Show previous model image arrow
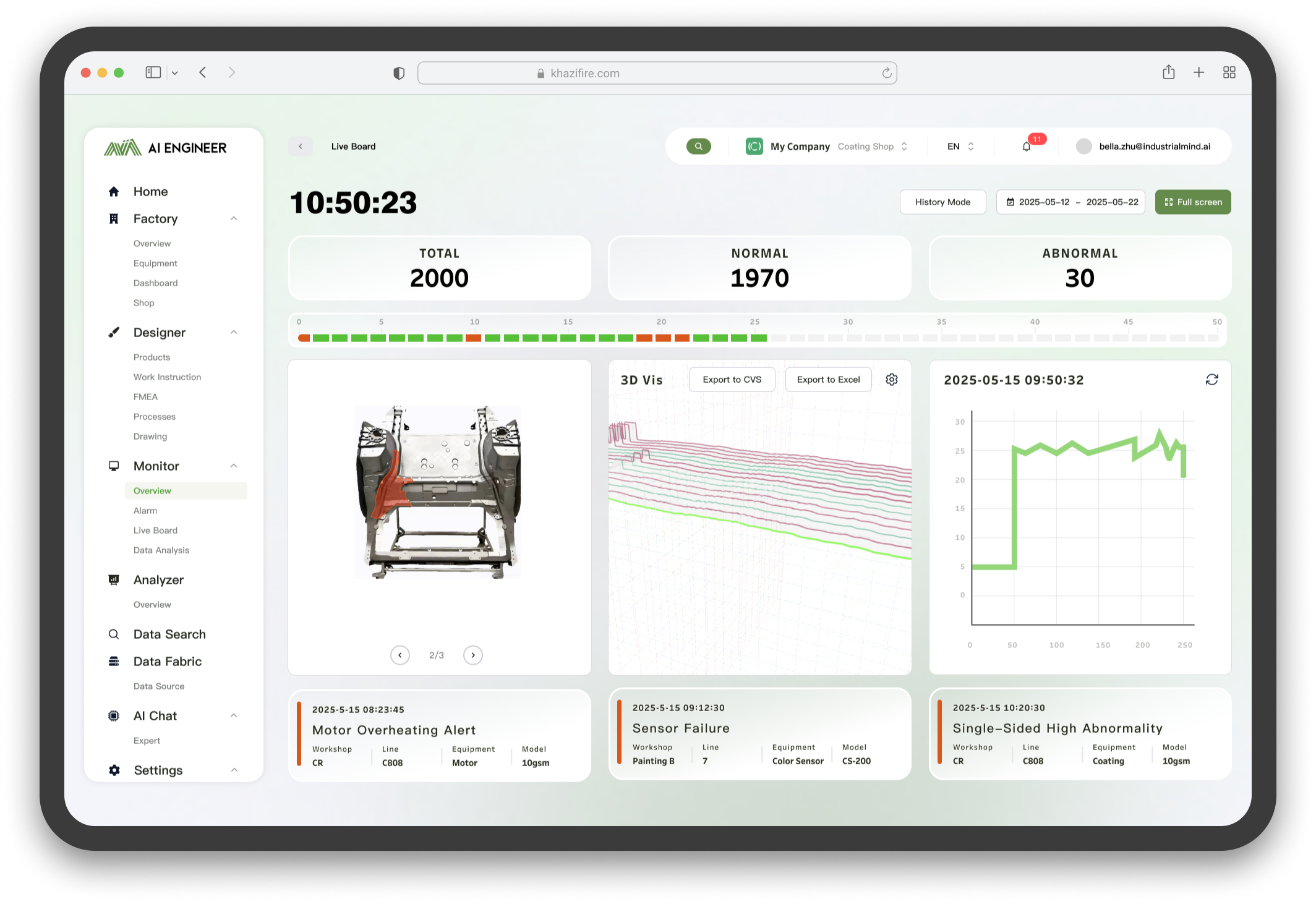The width and height of the screenshot is (1316, 904). tap(400, 655)
